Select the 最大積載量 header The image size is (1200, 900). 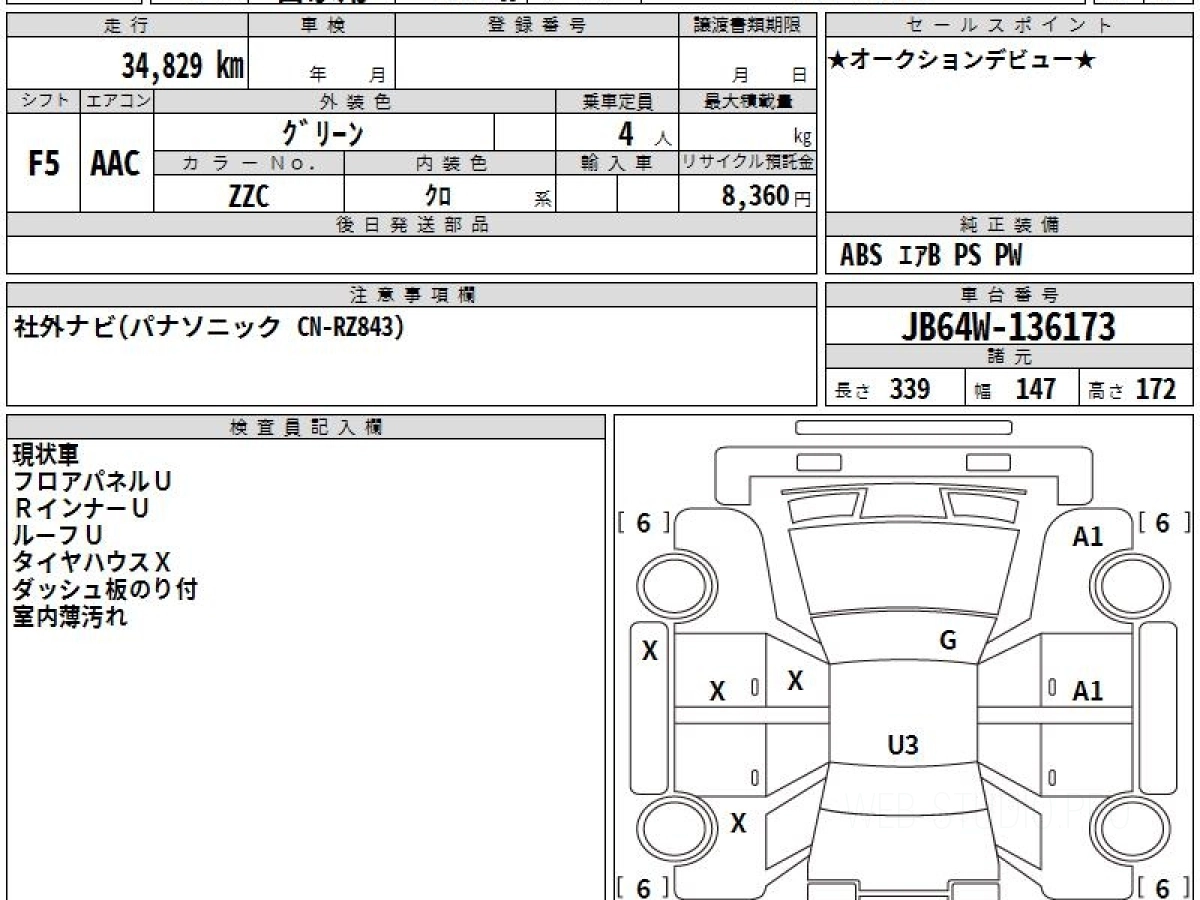[x=747, y=101]
